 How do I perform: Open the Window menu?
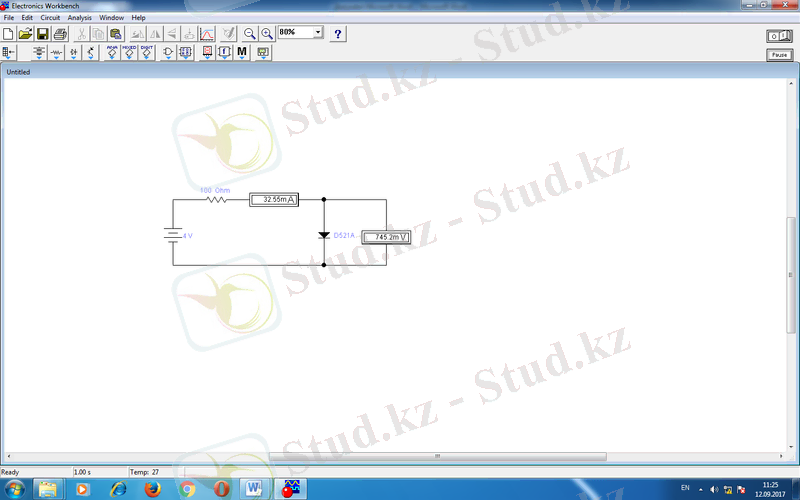point(111,17)
